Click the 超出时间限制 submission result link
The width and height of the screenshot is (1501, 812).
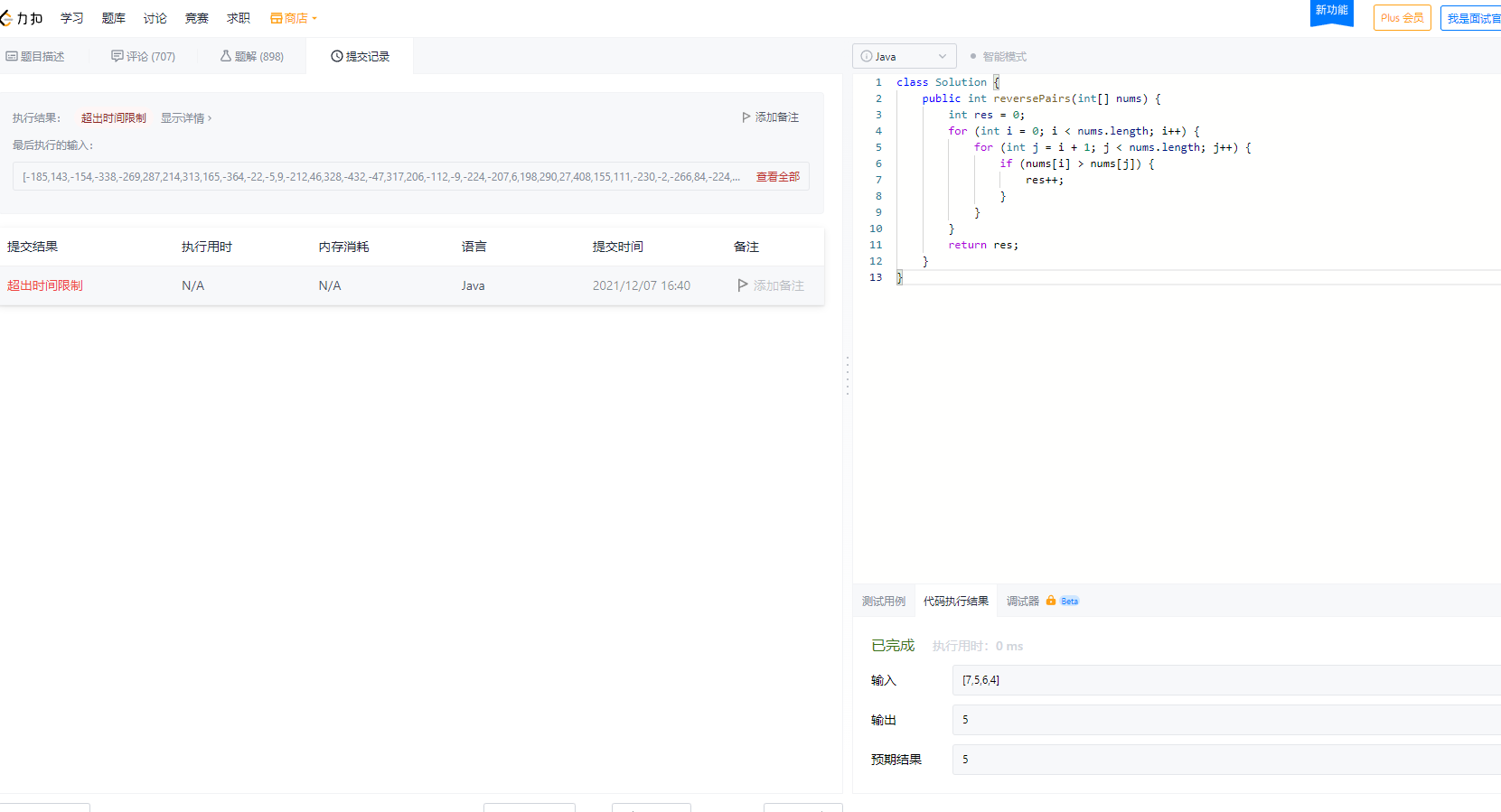(45, 285)
